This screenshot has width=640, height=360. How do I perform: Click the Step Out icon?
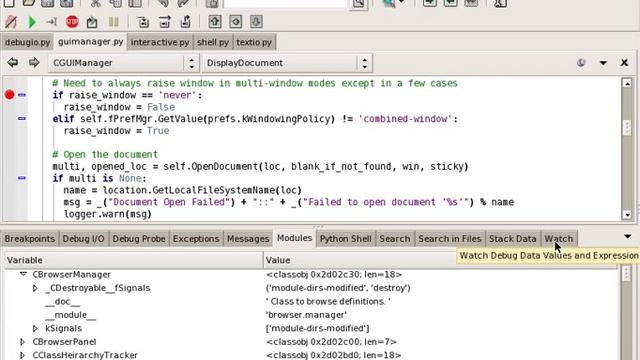click(x=185, y=22)
